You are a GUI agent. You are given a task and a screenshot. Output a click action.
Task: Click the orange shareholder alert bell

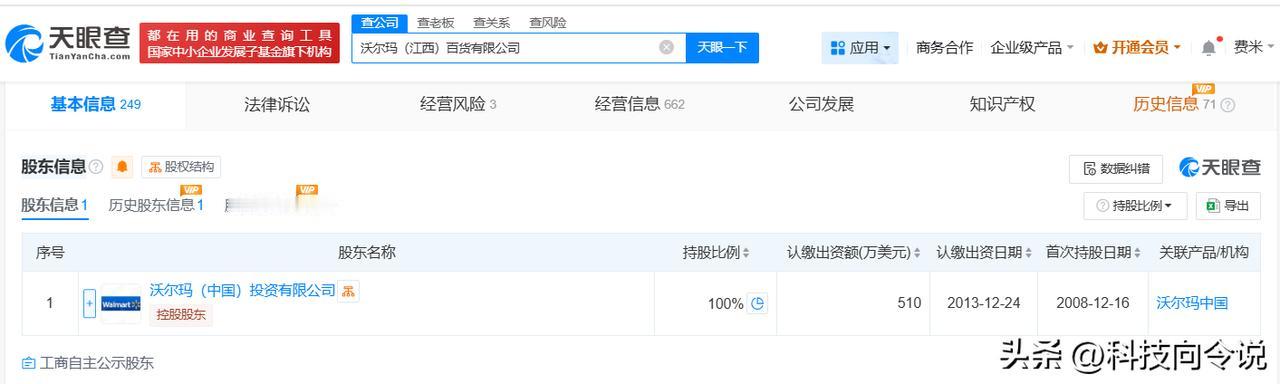[x=122, y=167]
